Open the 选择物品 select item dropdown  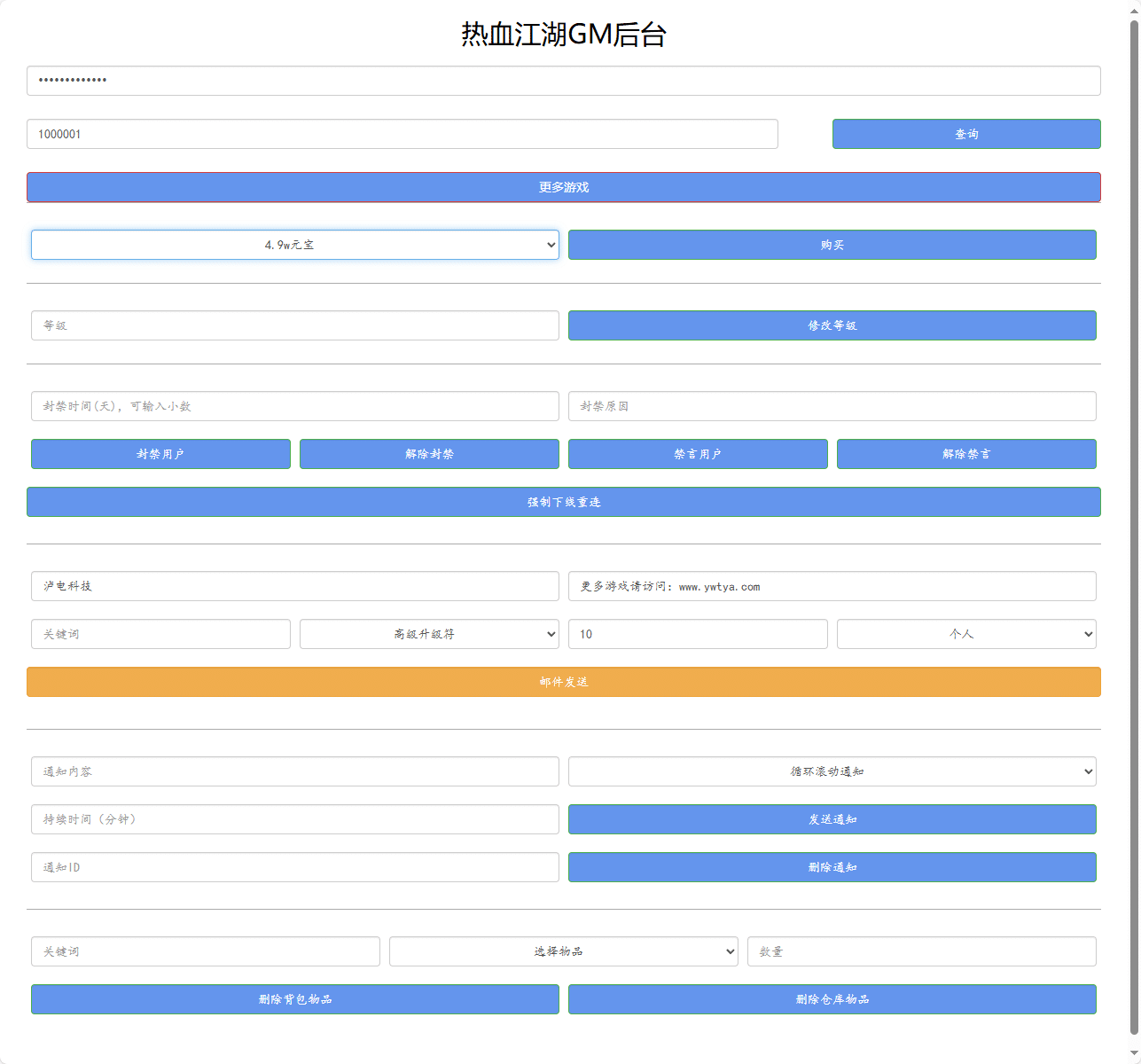click(564, 951)
